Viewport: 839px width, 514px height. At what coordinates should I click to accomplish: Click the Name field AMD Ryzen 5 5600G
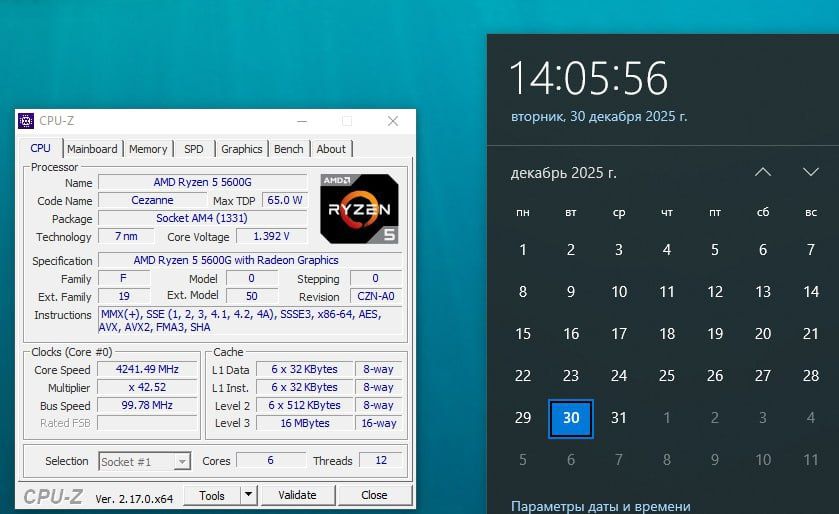click(202, 182)
